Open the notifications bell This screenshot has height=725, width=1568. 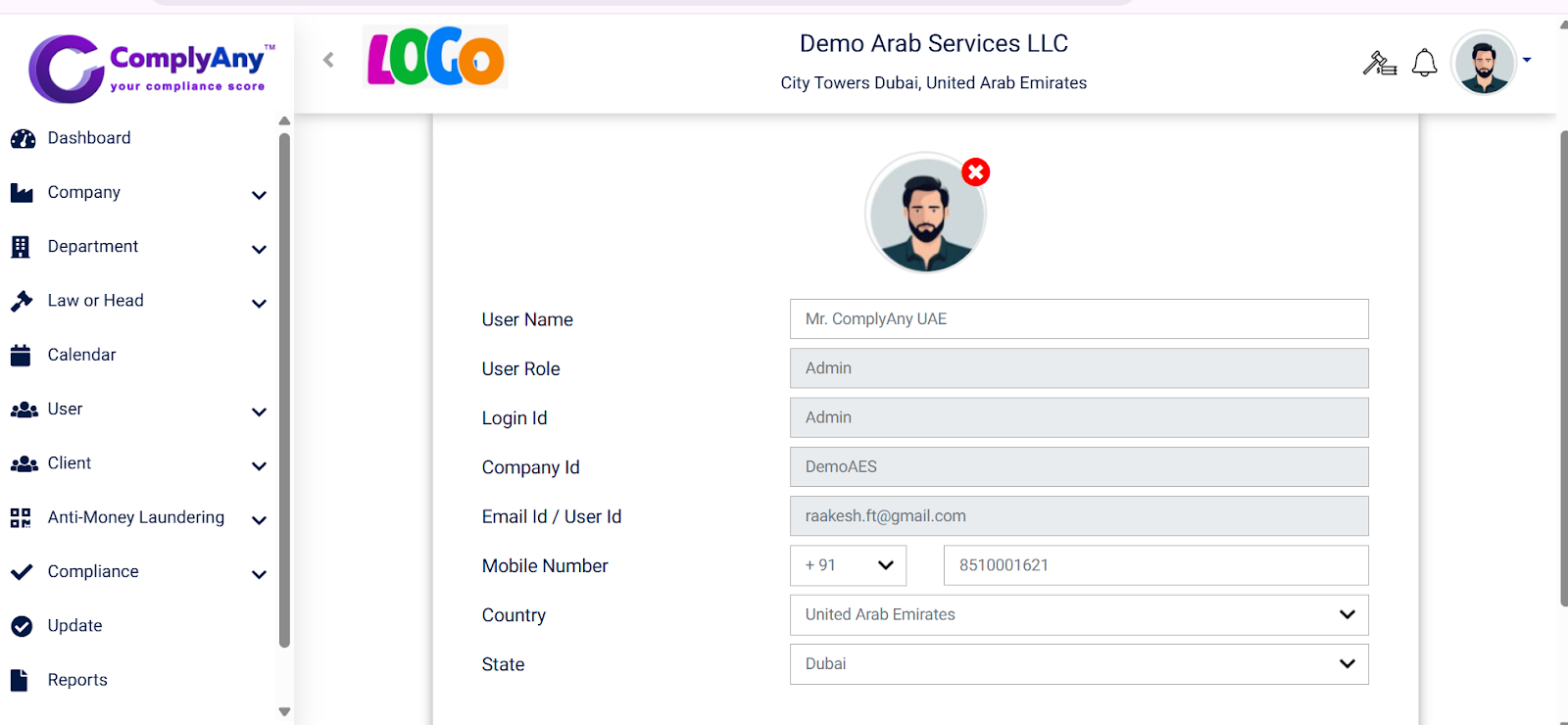[x=1424, y=63]
